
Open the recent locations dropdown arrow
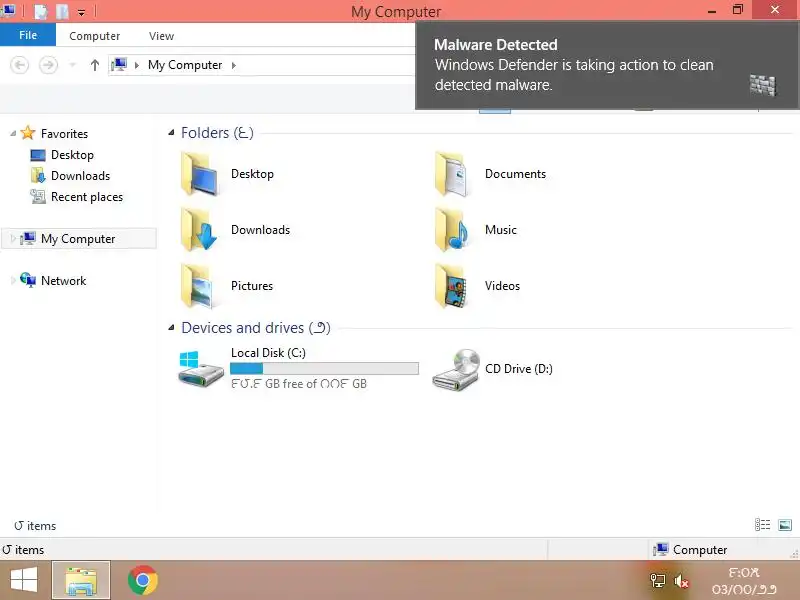point(72,65)
